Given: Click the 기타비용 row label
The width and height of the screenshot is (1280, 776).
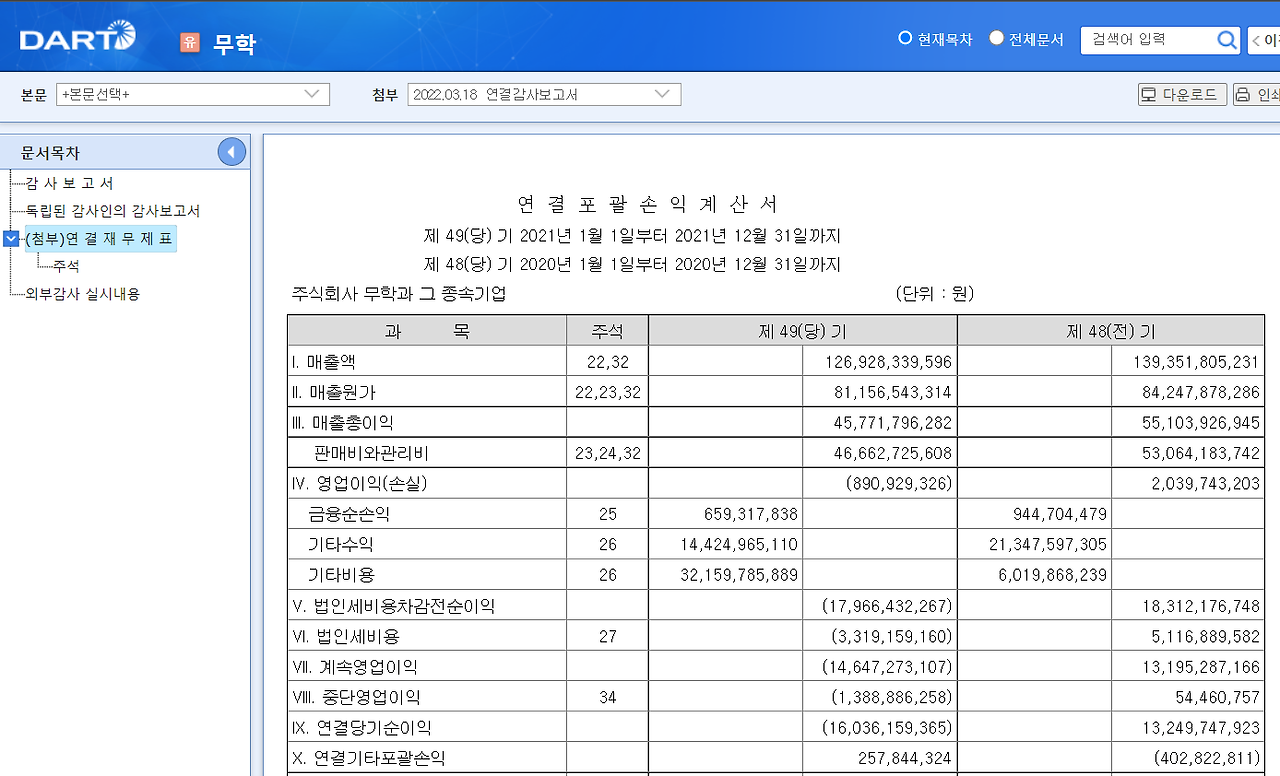Looking at the screenshot, I should click(x=340, y=575).
